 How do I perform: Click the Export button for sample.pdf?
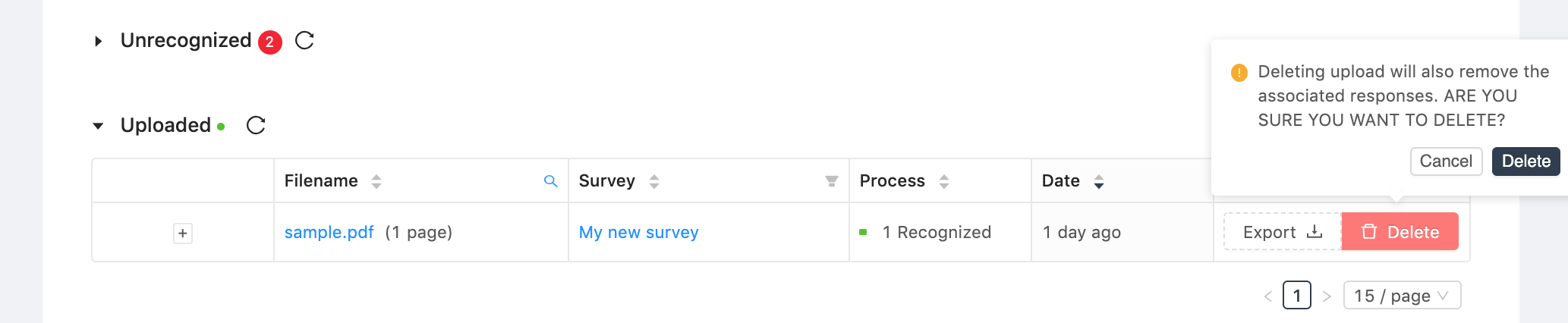pos(1283,232)
